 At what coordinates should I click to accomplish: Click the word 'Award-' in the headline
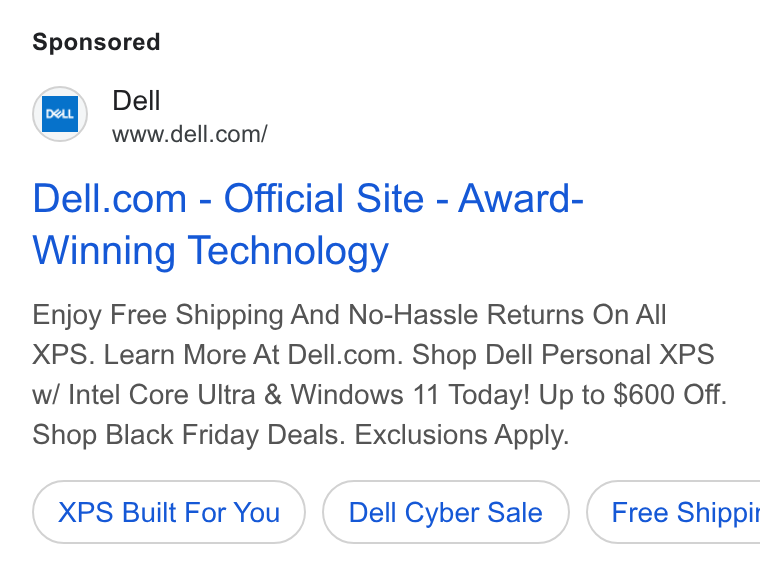coord(521,199)
